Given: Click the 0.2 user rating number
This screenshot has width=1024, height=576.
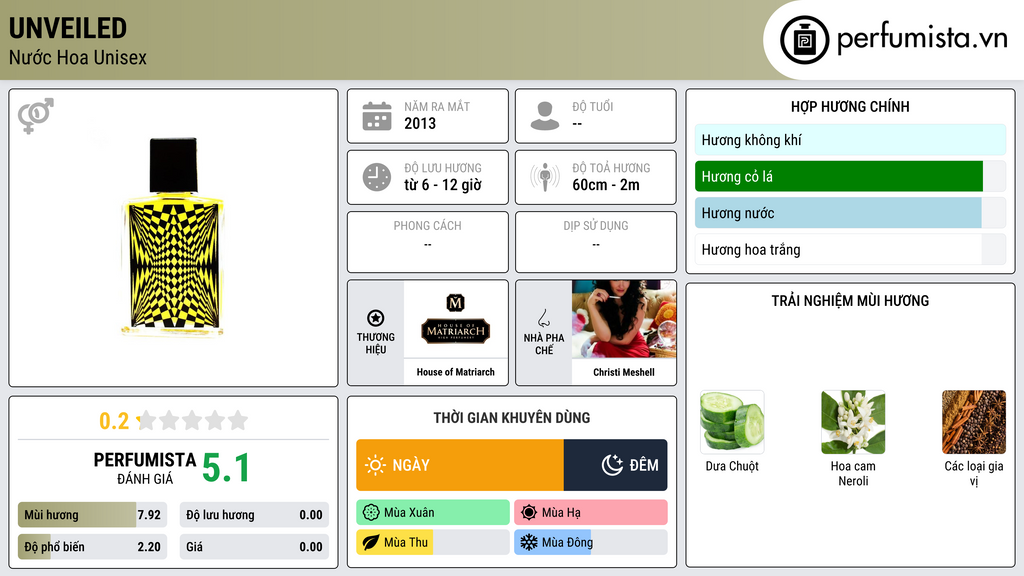Looking at the screenshot, I should pyautogui.click(x=114, y=421).
